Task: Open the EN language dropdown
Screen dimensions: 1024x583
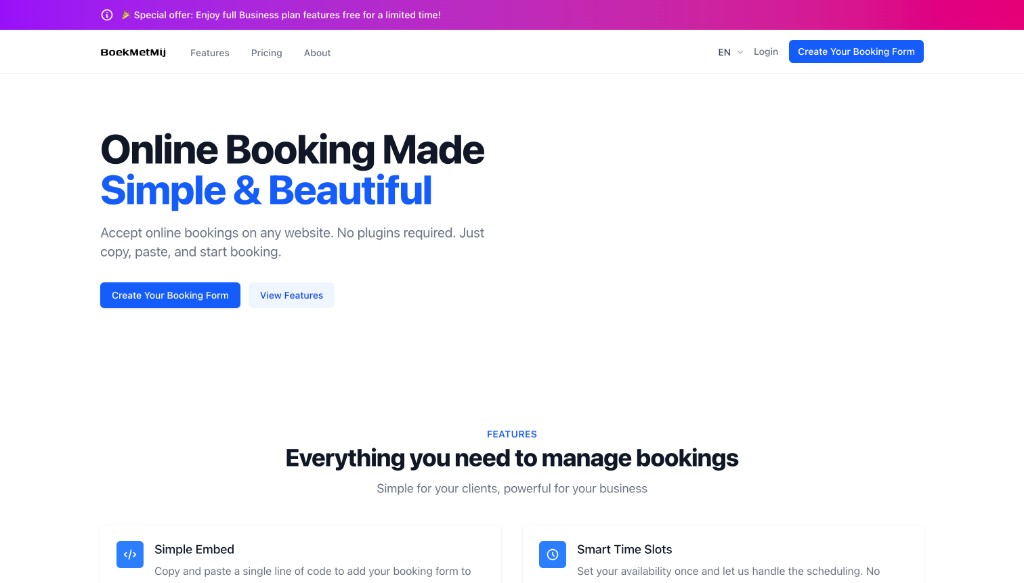Action: pos(730,52)
